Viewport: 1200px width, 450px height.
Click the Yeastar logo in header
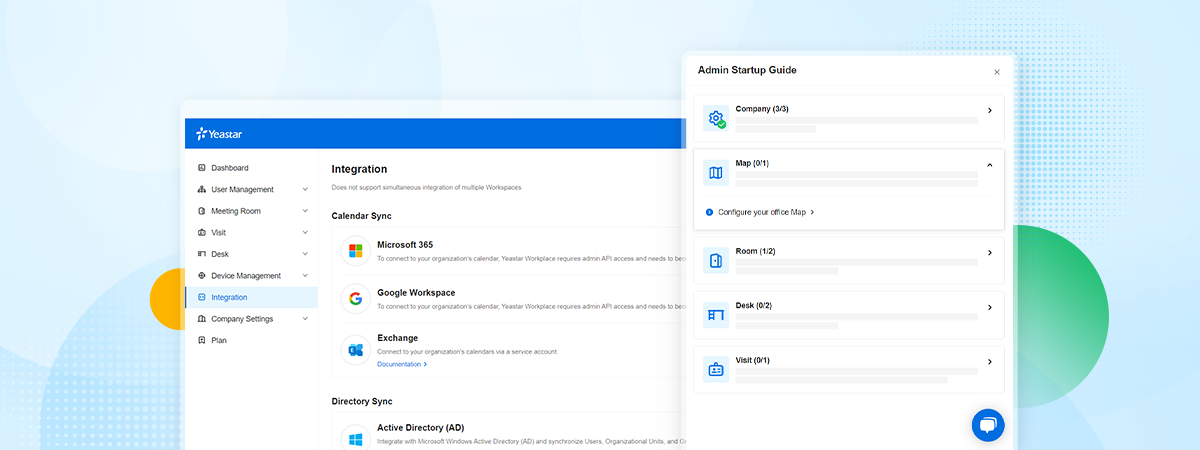pos(219,133)
